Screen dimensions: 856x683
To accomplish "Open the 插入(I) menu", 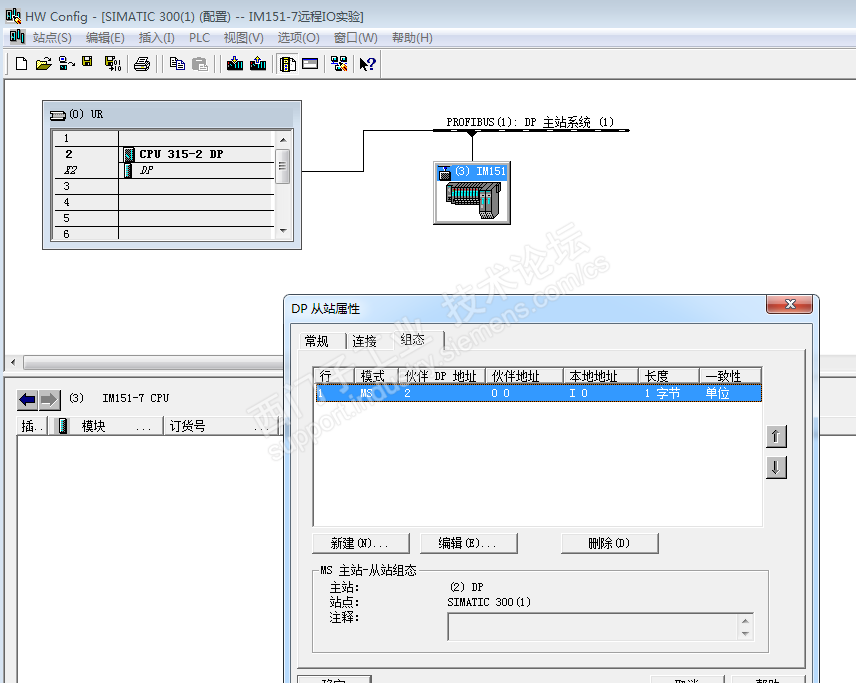I will (157, 38).
